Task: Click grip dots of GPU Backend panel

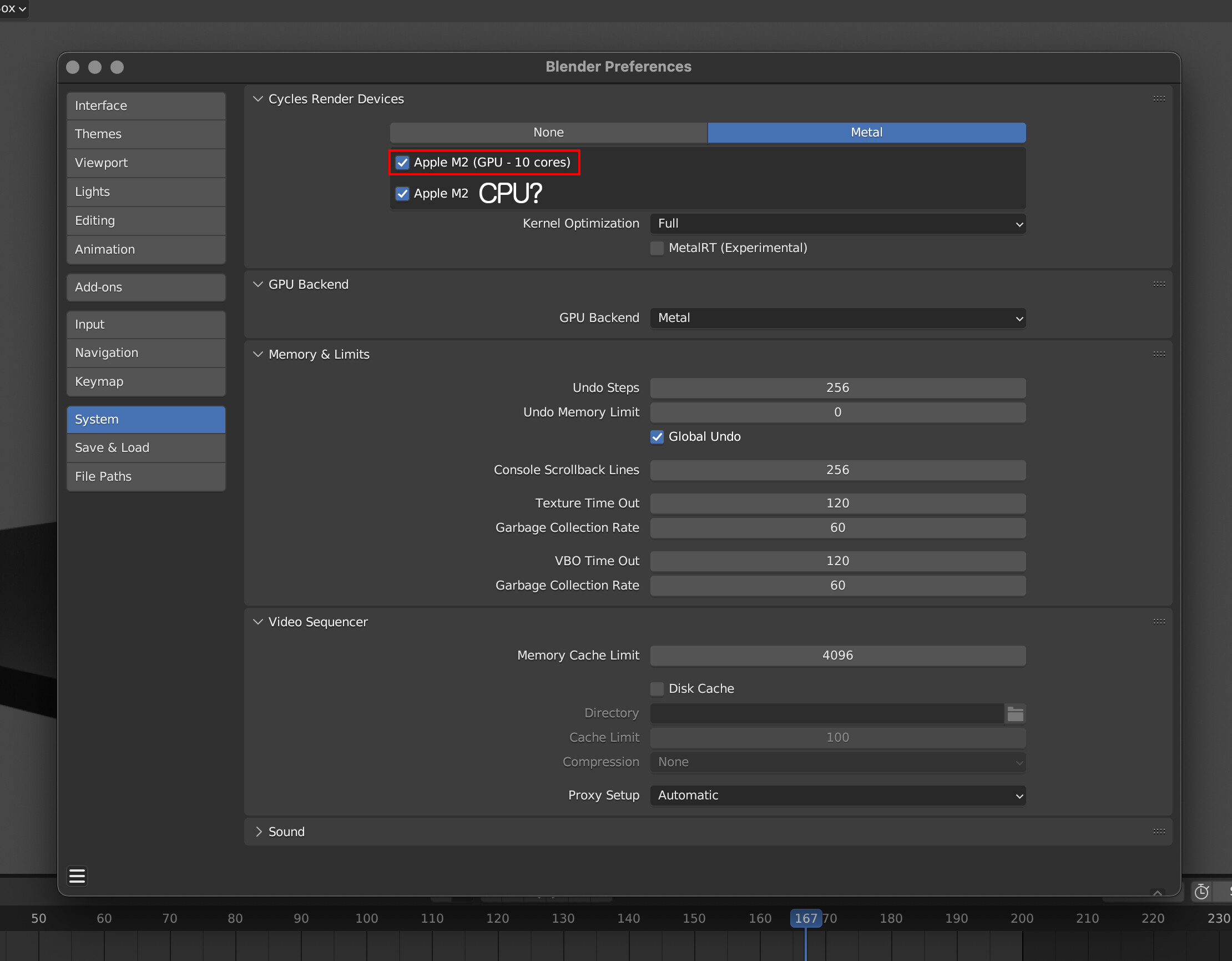Action: coord(1159,284)
